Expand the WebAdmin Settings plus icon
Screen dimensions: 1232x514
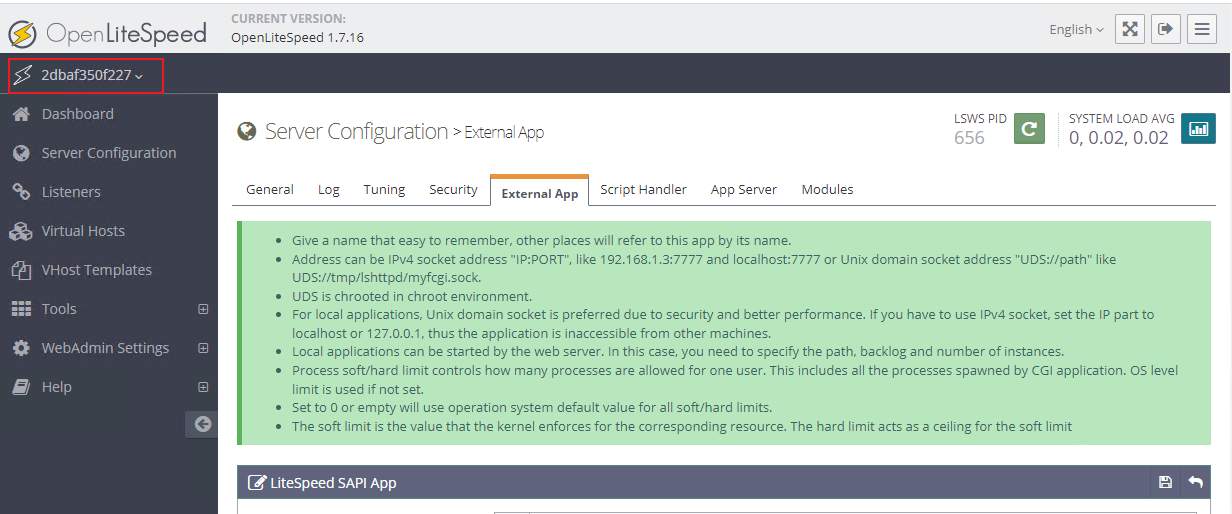203,348
